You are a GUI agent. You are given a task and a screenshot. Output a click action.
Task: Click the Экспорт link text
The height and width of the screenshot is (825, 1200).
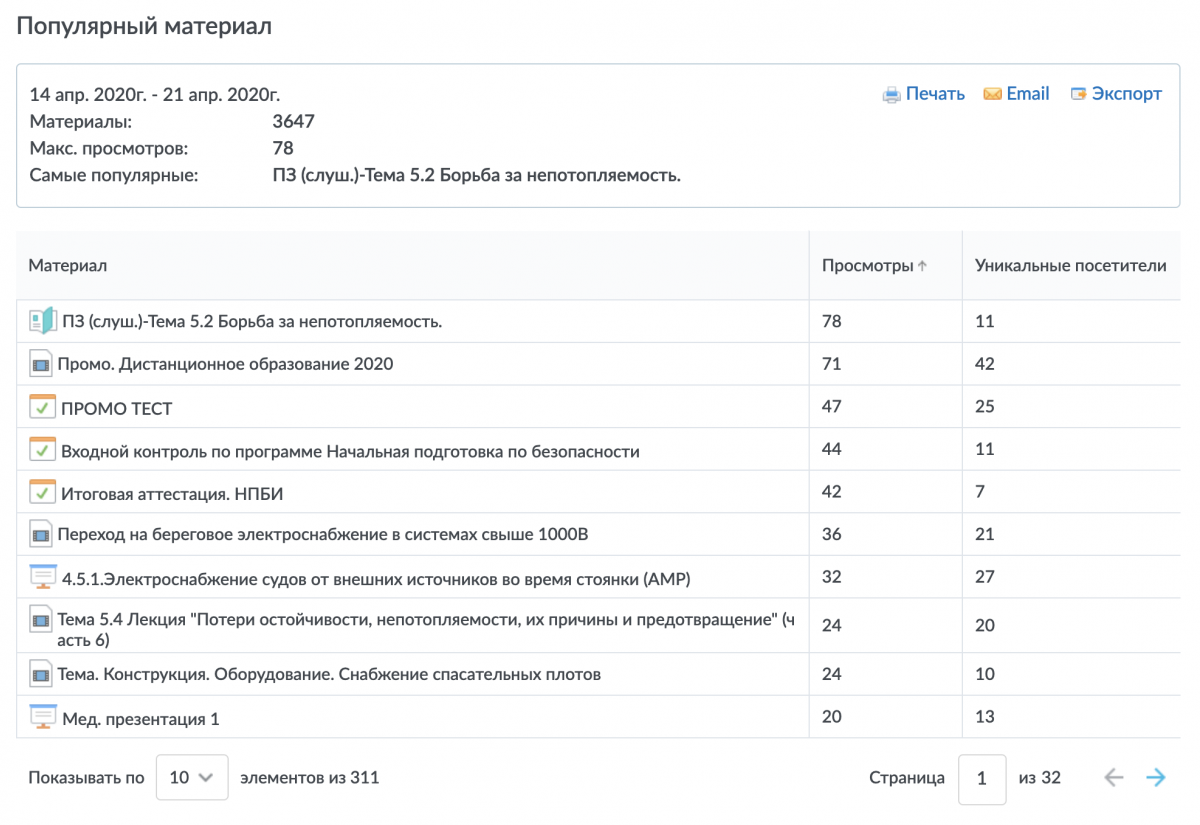1126,94
